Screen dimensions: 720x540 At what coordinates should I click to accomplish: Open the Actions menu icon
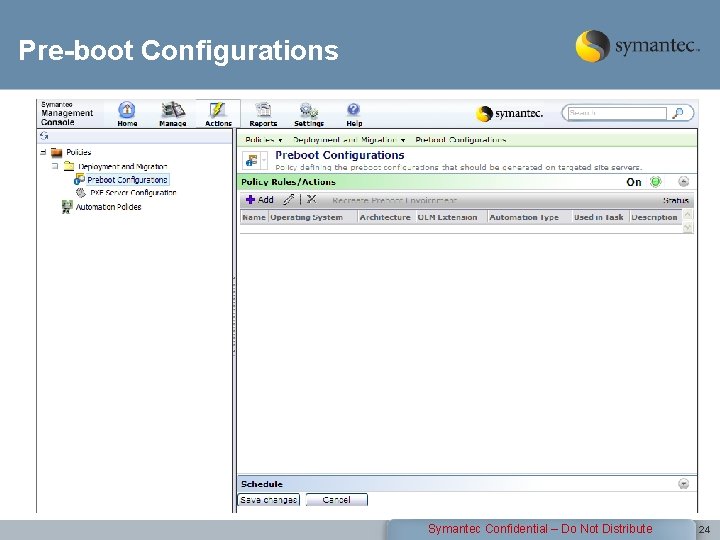[218, 113]
